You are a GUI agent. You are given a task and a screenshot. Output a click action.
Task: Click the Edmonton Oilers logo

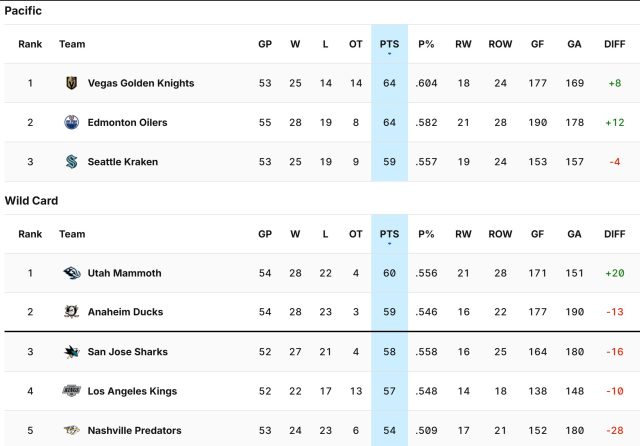click(72, 122)
